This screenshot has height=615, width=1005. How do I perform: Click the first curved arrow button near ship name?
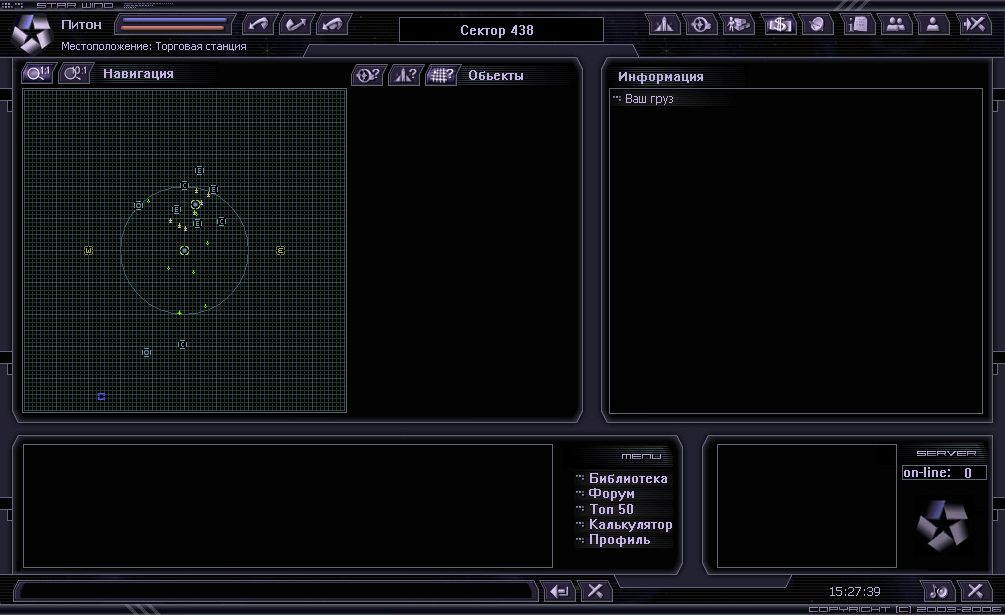point(261,24)
